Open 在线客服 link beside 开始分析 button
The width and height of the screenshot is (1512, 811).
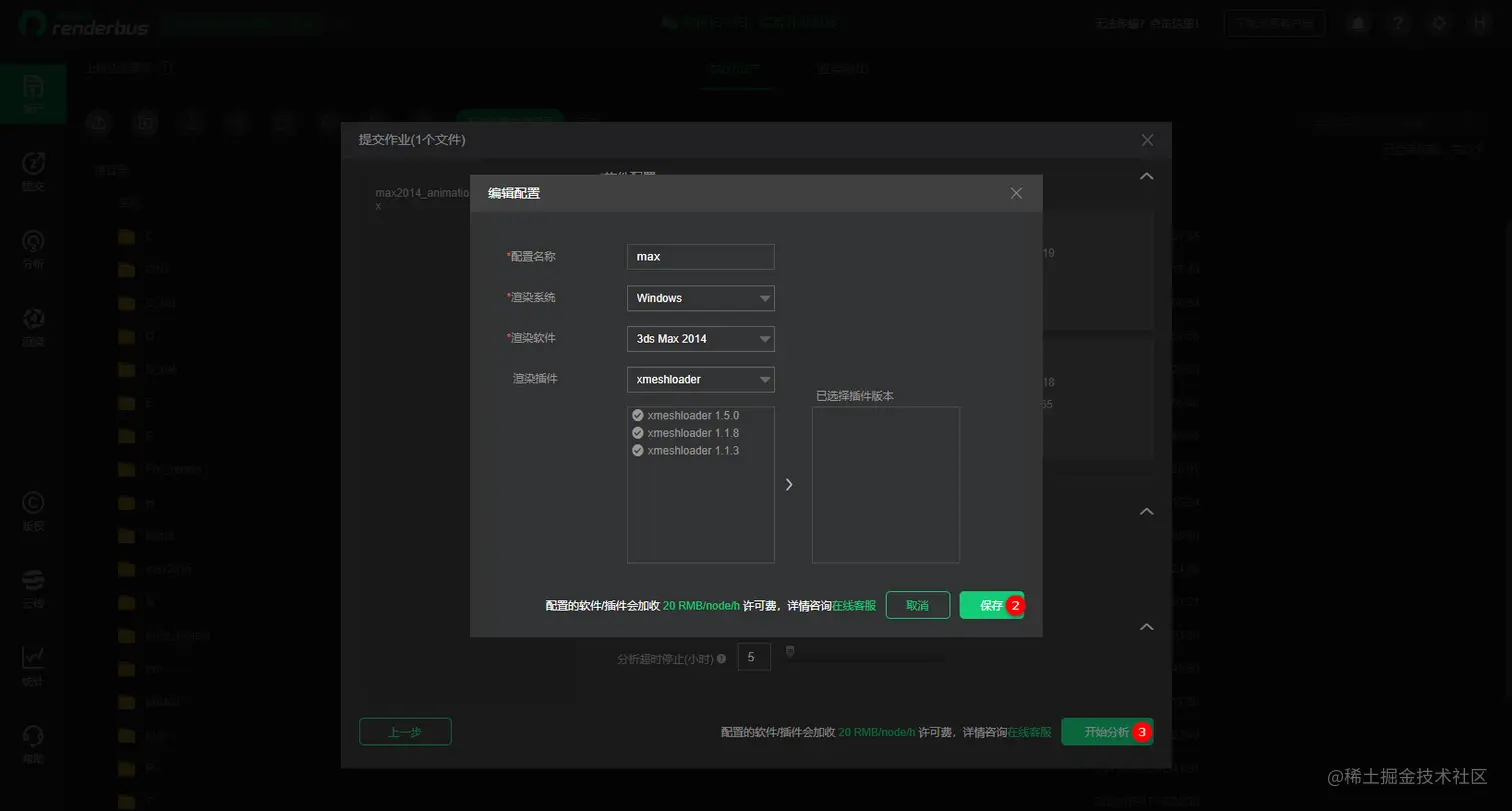coord(1029,733)
